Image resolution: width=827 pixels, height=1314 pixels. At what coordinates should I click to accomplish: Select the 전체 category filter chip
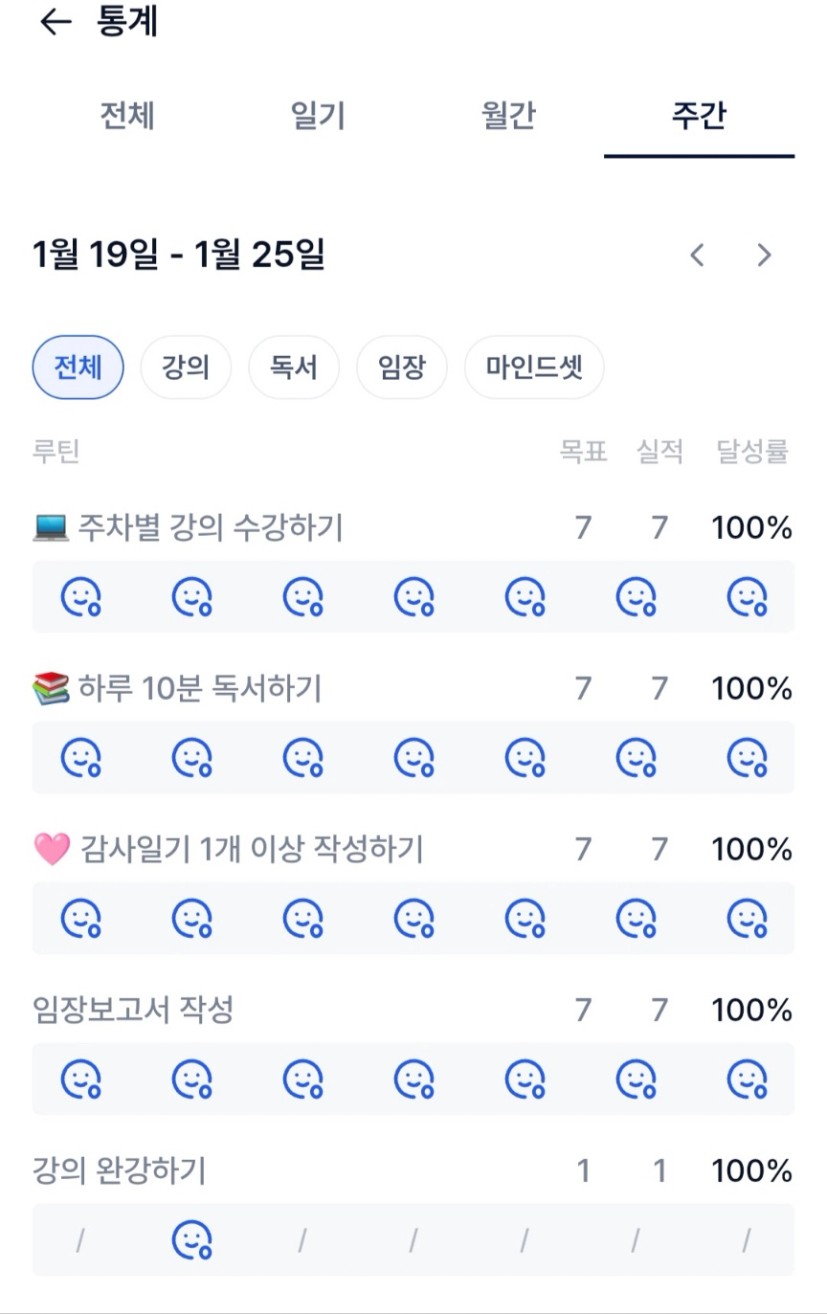point(78,368)
